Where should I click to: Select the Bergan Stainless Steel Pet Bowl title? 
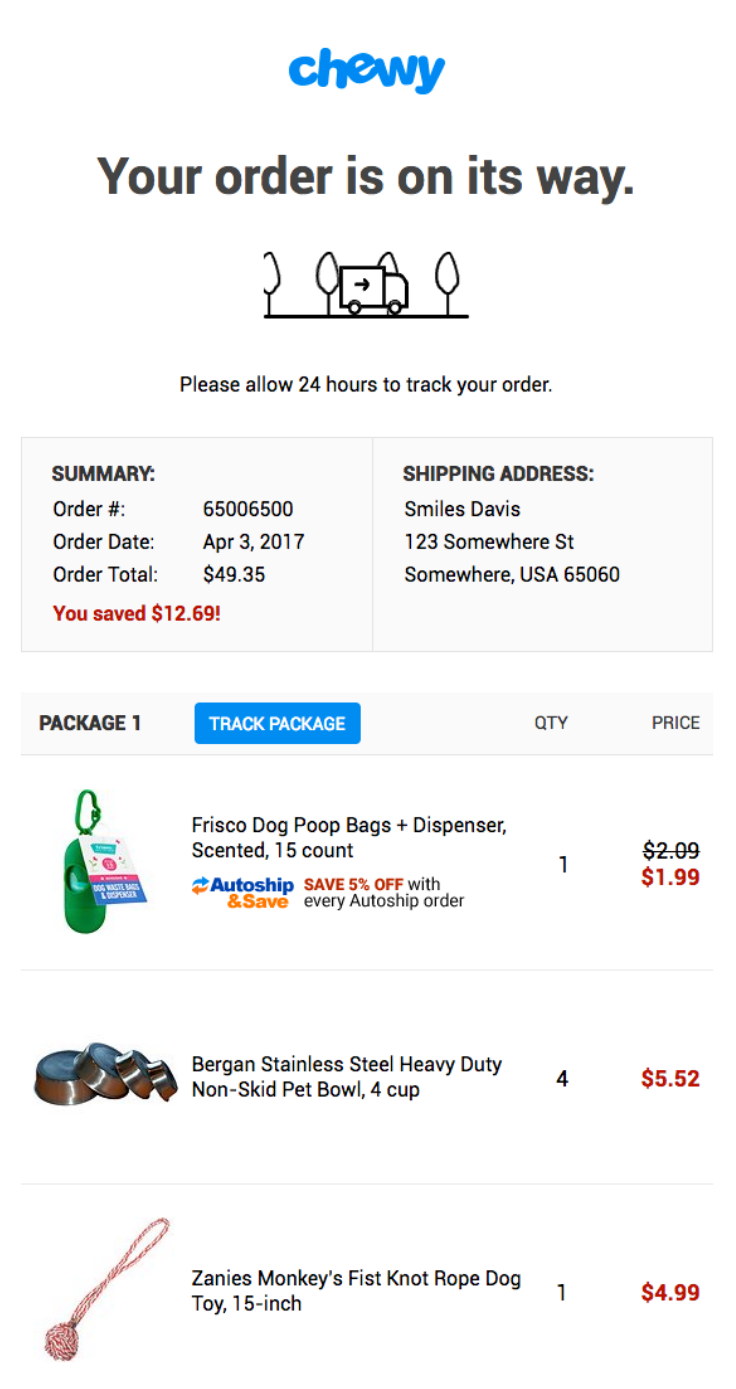pyautogui.click(x=346, y=1077)
